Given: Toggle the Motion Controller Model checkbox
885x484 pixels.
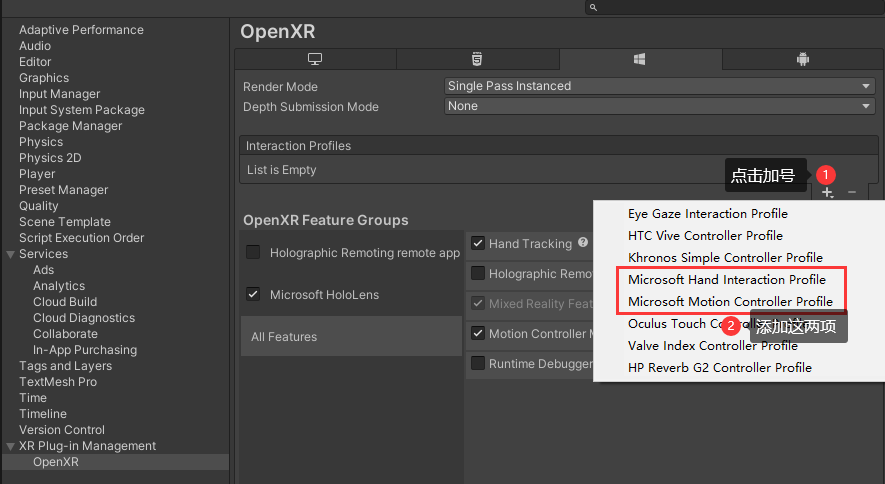Looking at the screenshot, I should point(477,333).
